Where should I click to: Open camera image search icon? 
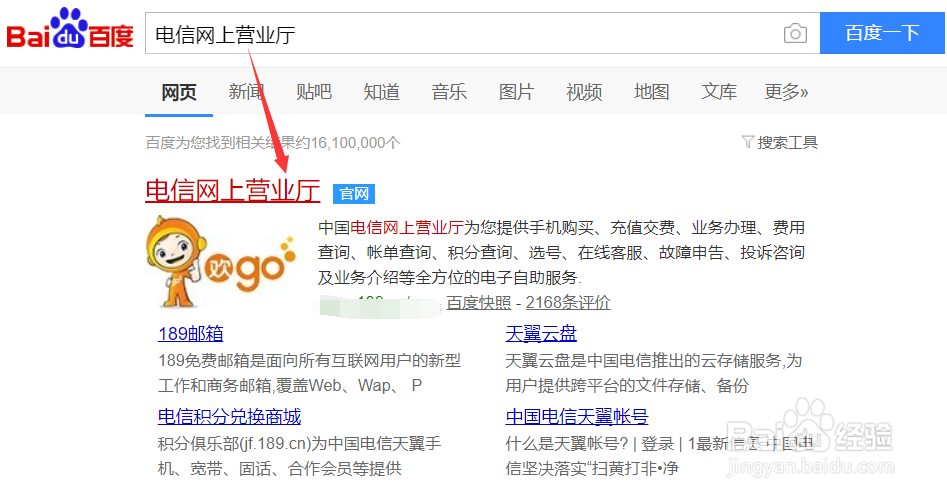(x=795, y=33)
